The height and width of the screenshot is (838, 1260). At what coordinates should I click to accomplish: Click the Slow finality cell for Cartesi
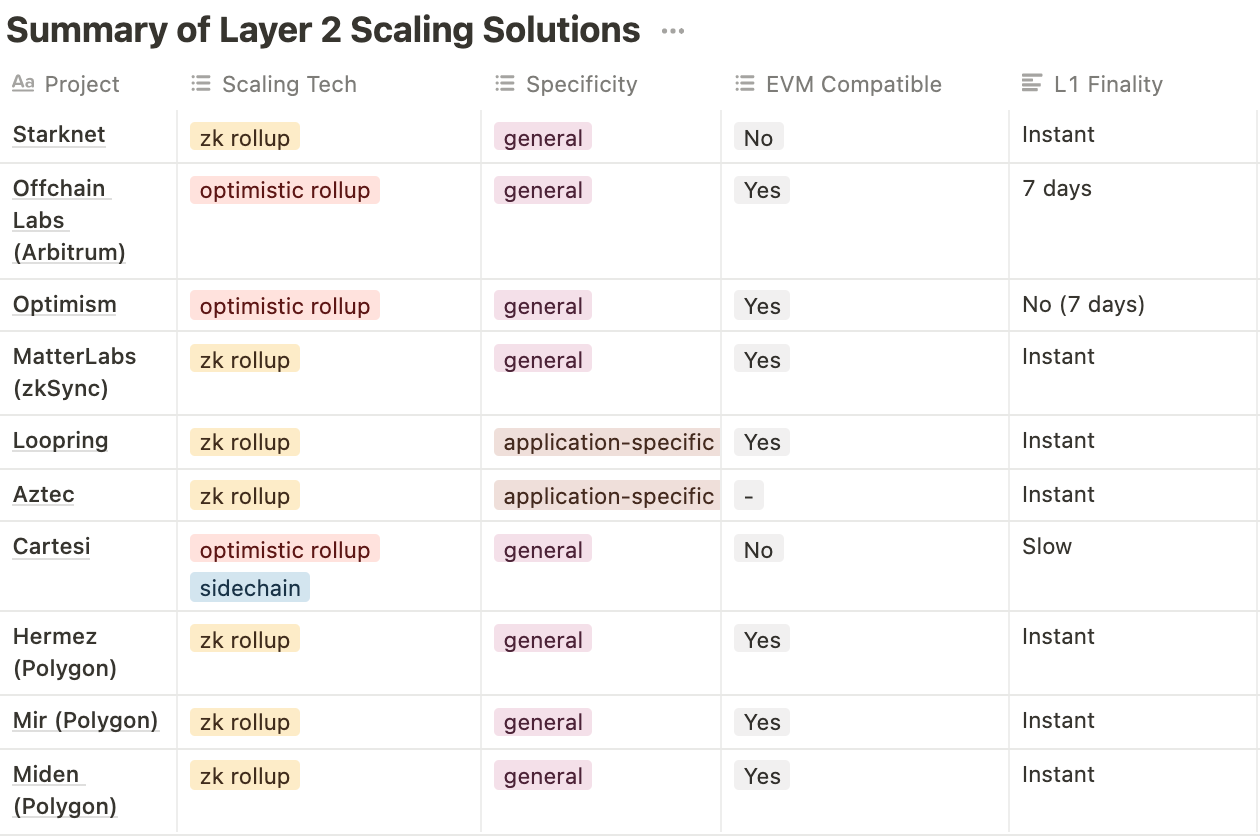[x=1047, y=547]
